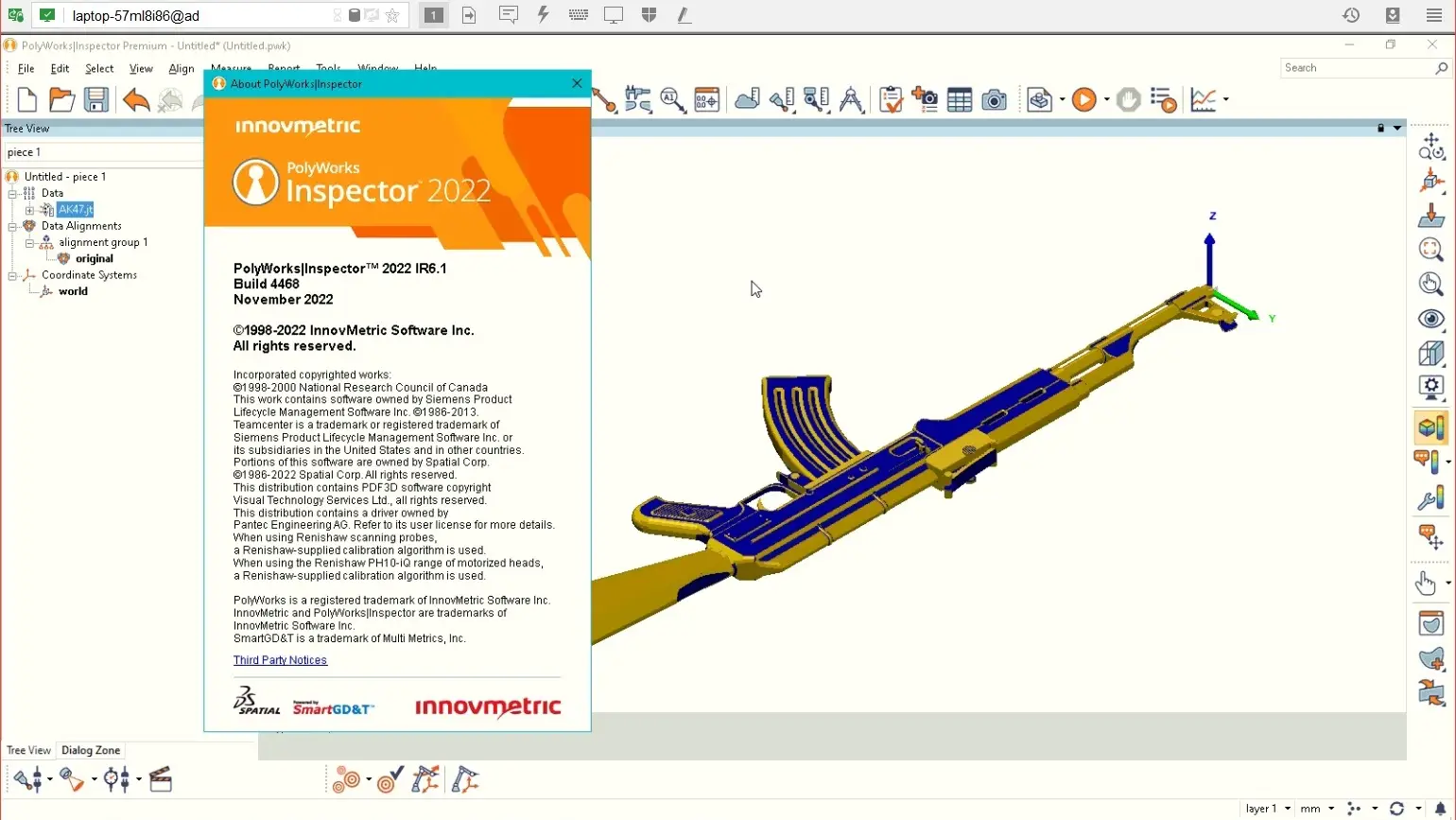Switch to the Tree View tab
The width and height of the screenshot is (1456, 820).
click(x=28, y=750)
